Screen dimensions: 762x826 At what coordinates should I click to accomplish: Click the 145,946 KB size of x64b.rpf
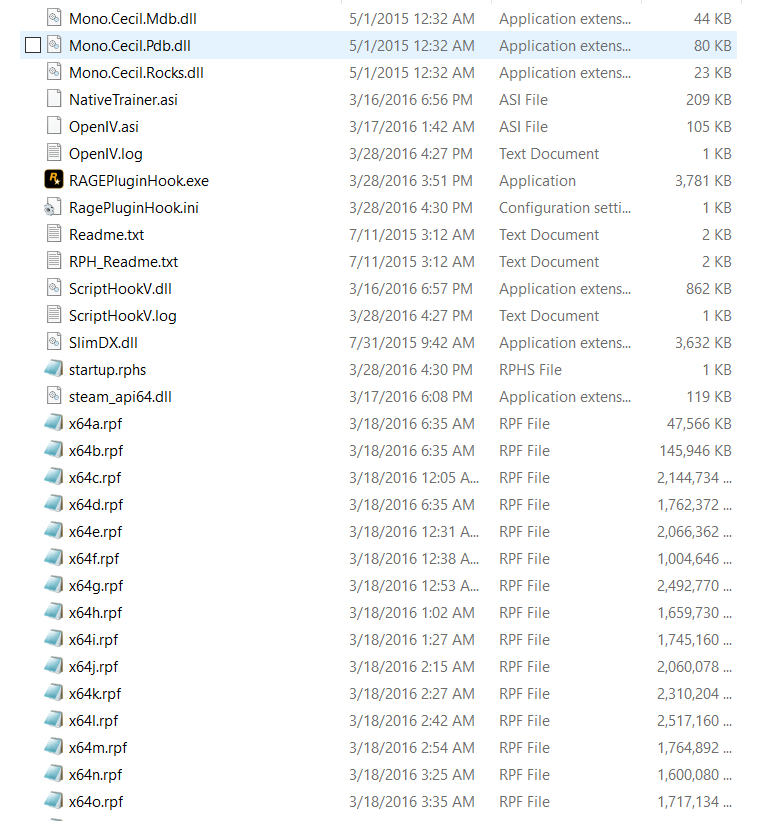[x=696, y=451]
